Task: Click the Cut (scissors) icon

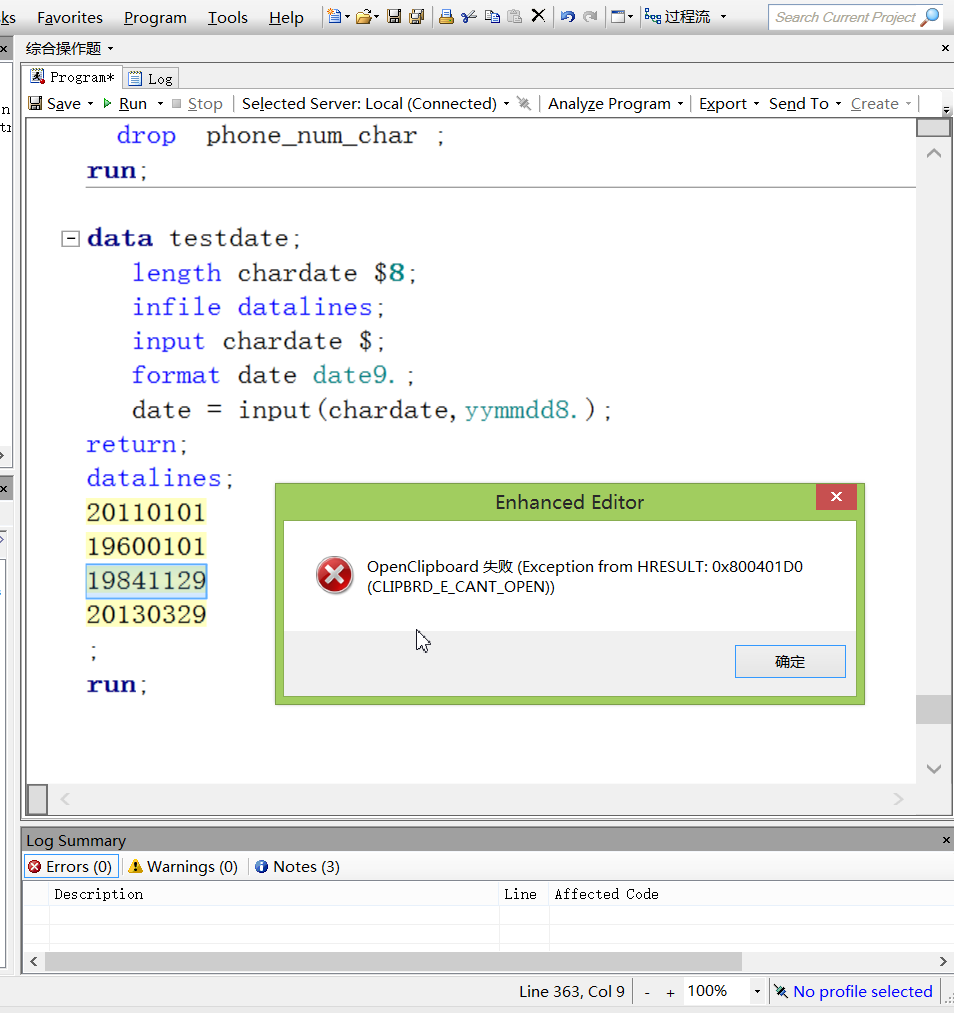Action: tap(469, 16)
